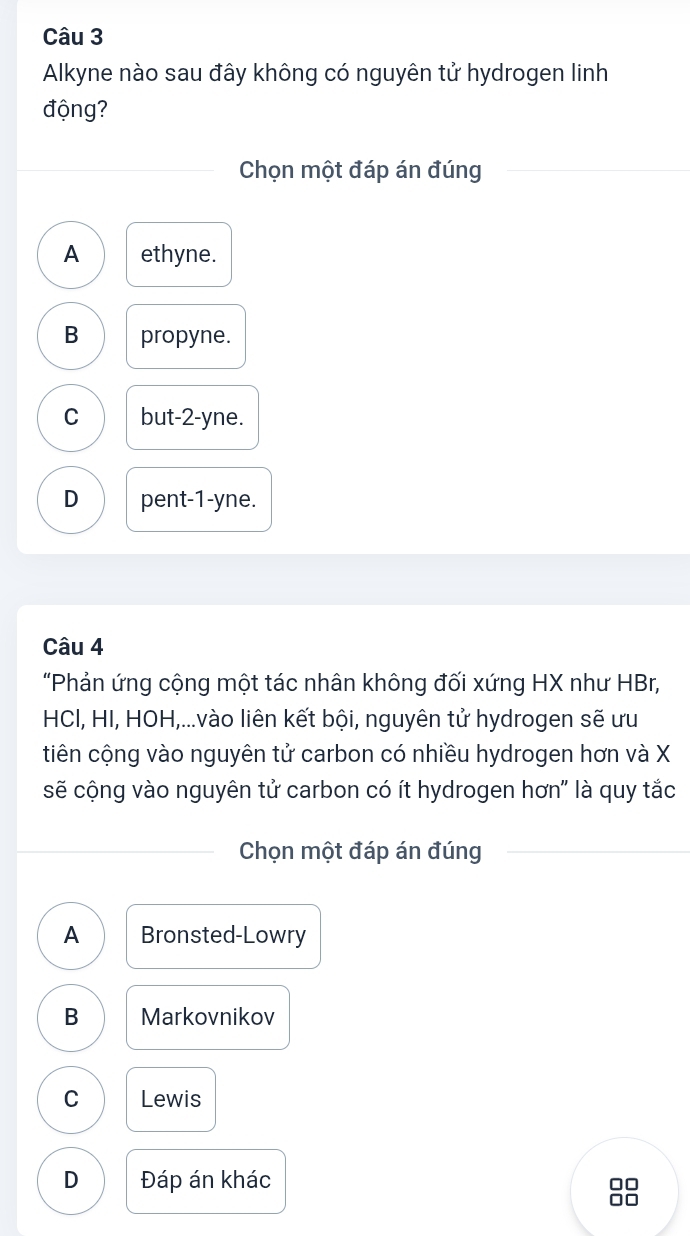The height and width of the screenshot is (1236, 690).
Task: Choose the "Markovnikov" answer box
Action: 208,1018
